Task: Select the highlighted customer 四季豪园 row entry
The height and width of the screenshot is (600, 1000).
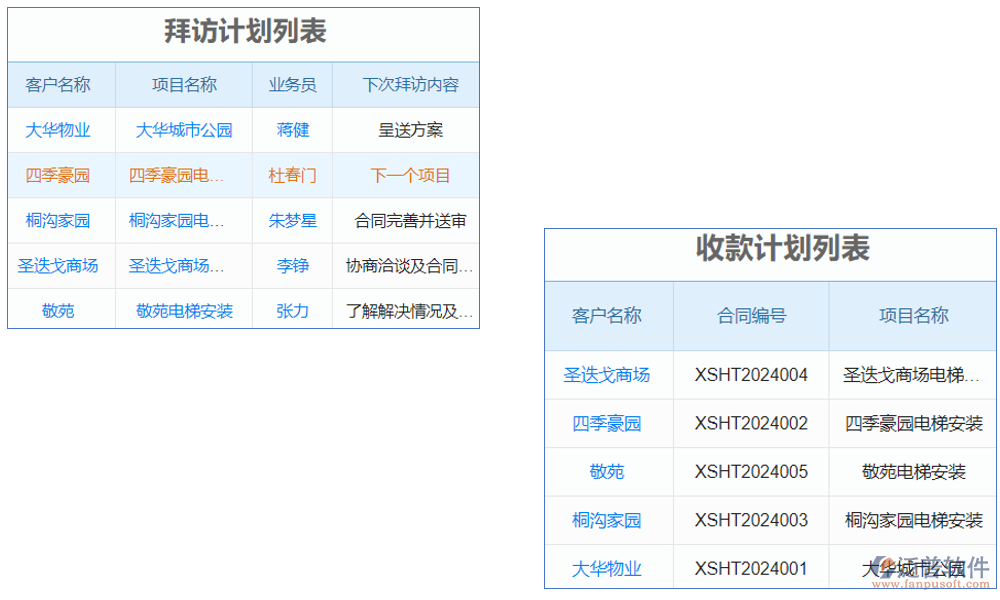Action: (60, 175)
